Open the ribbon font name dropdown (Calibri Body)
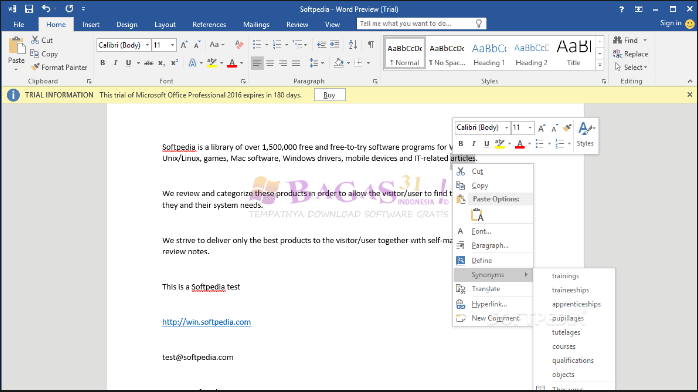 (x=147, y=45)
